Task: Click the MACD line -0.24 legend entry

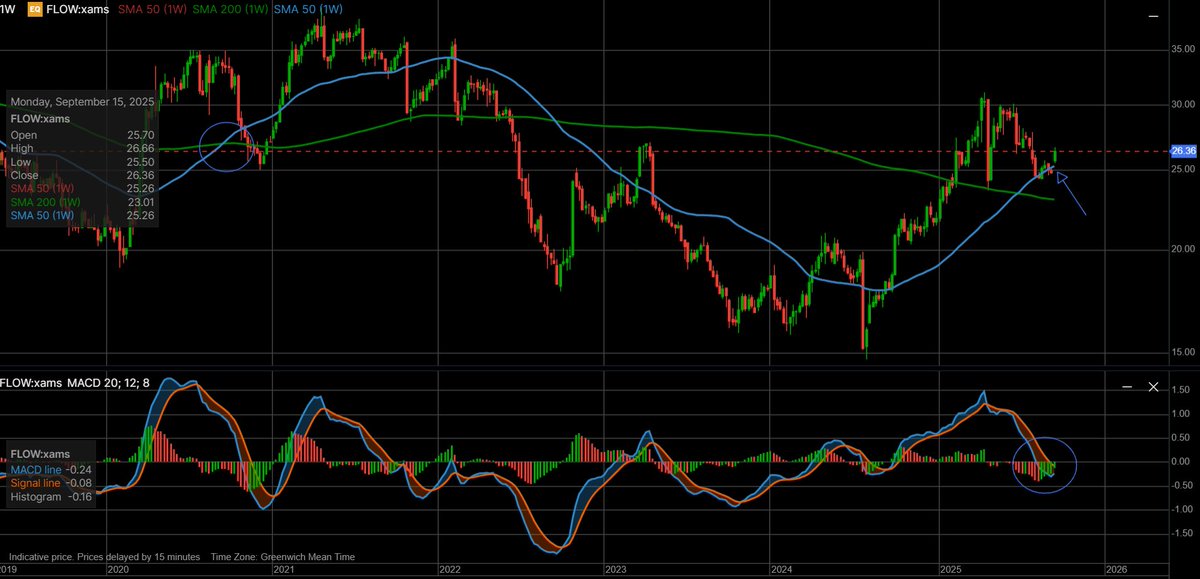Action: 51,469
